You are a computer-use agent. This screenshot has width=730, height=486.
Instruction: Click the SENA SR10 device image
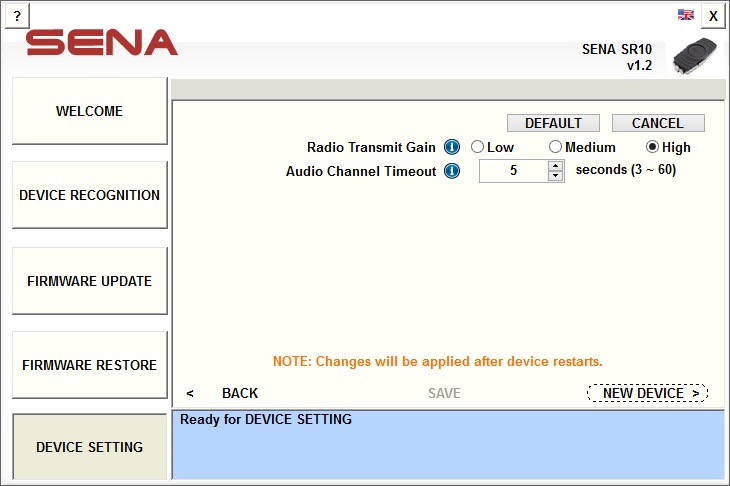[695, 56]
